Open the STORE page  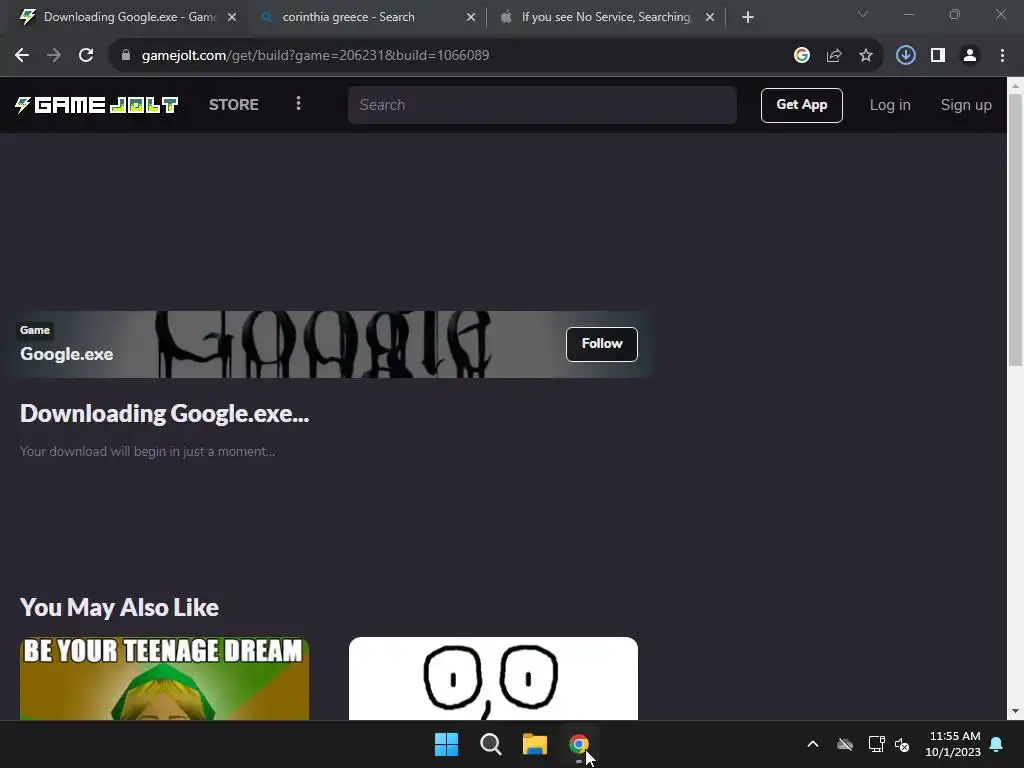coord(234,105)
